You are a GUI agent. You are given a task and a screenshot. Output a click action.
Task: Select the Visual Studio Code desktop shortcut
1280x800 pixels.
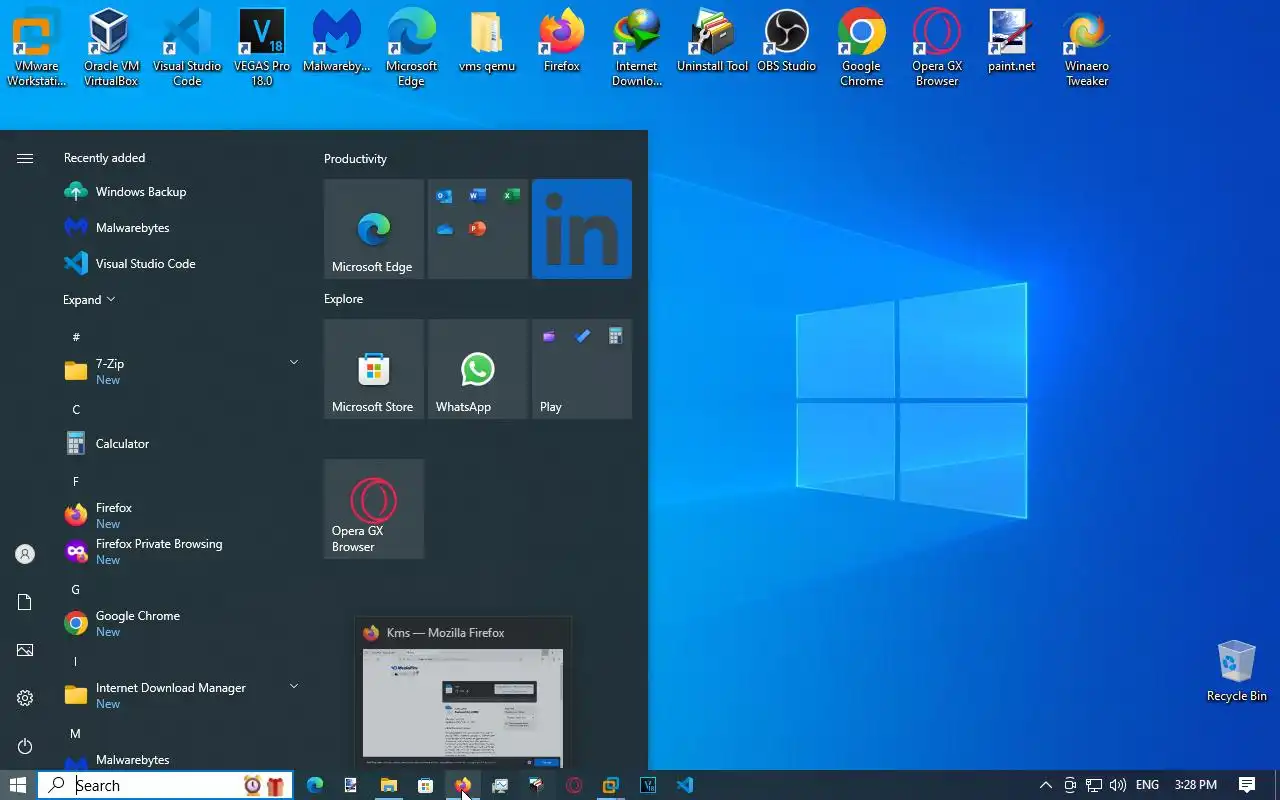coord(187,47)
